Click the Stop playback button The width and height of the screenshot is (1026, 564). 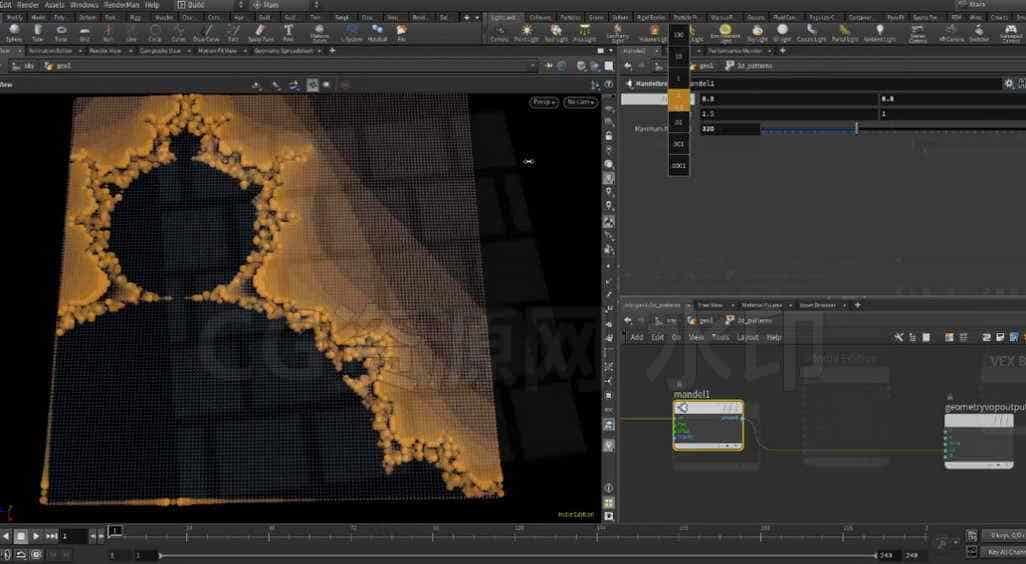20,536
